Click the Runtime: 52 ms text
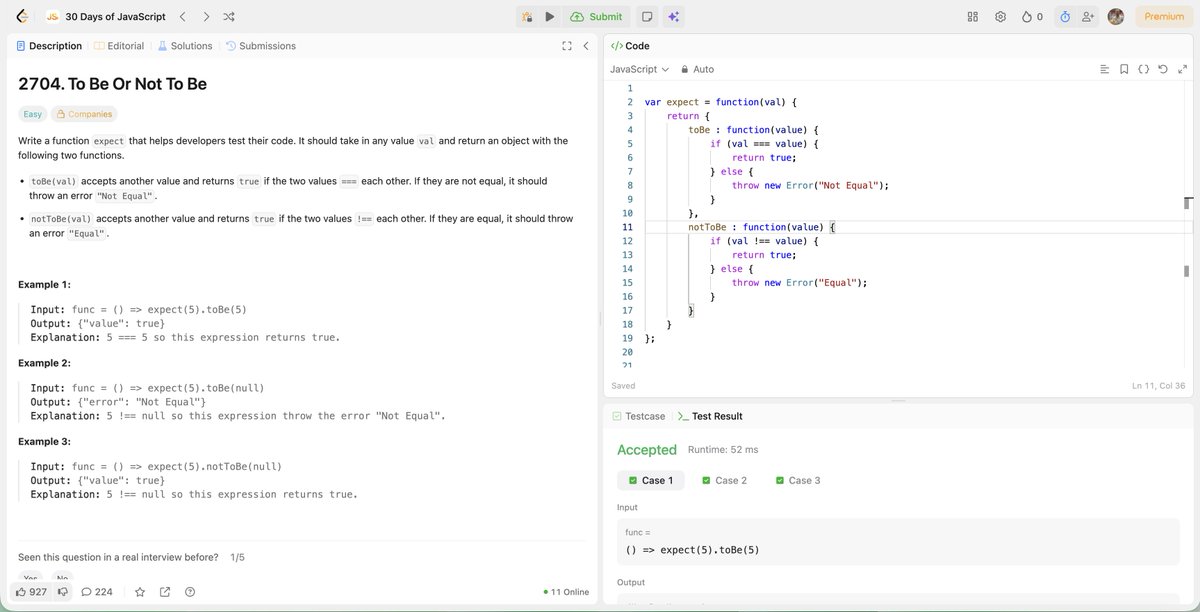The image size is (1200, 612). click(723, 450)
